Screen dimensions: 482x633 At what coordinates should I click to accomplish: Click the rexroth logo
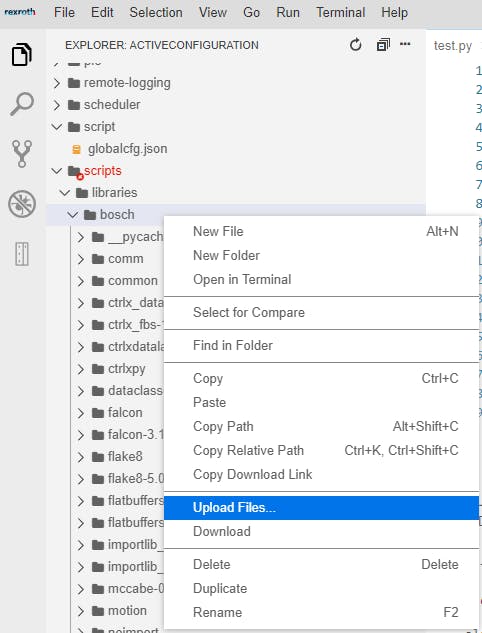[20, 12]
